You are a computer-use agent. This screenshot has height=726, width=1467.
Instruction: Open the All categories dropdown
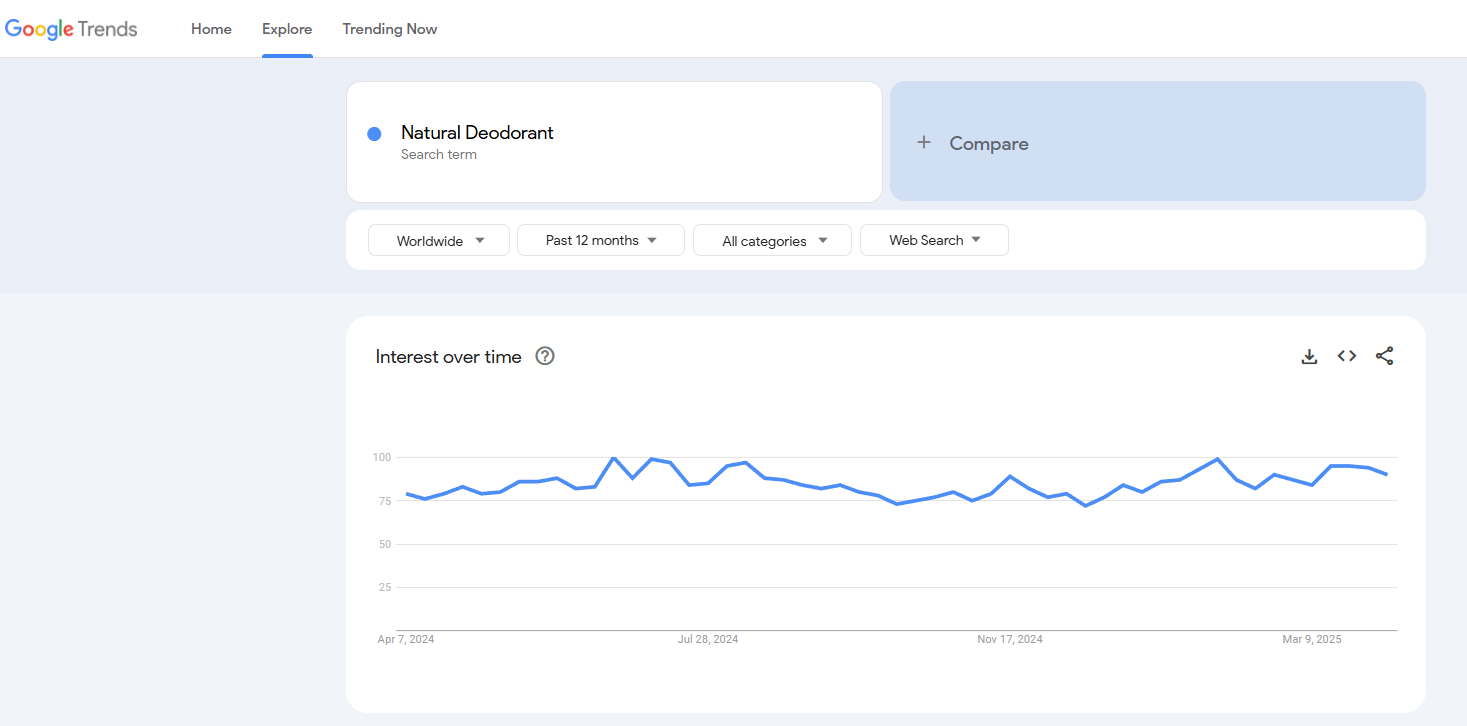click(772, 240)
